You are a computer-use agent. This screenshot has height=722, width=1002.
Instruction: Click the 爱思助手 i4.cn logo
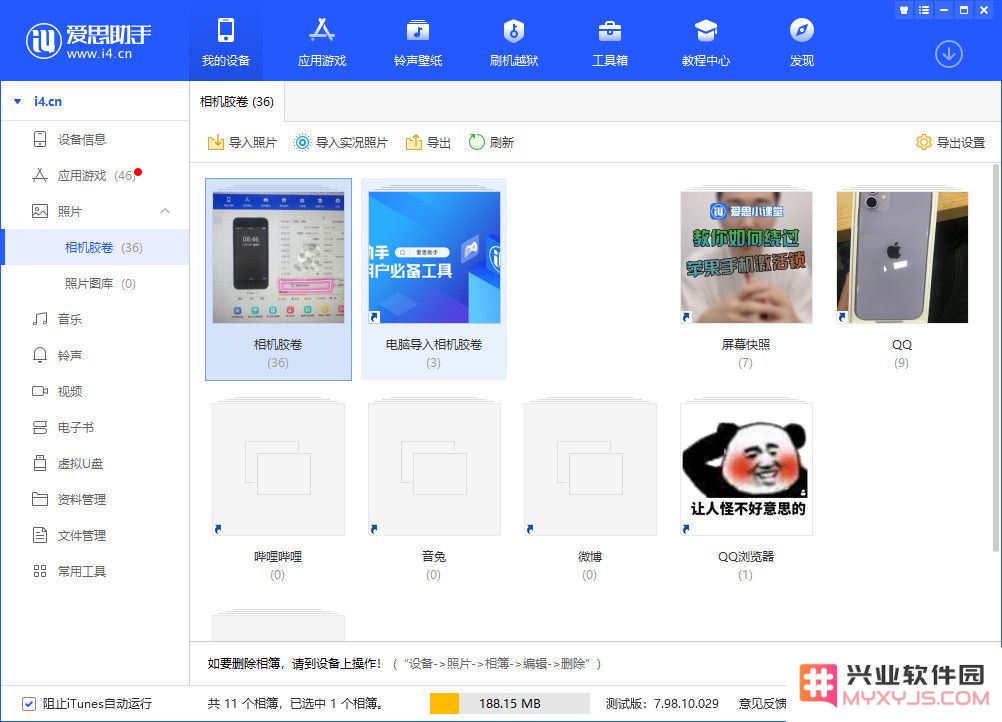(88, 40)
